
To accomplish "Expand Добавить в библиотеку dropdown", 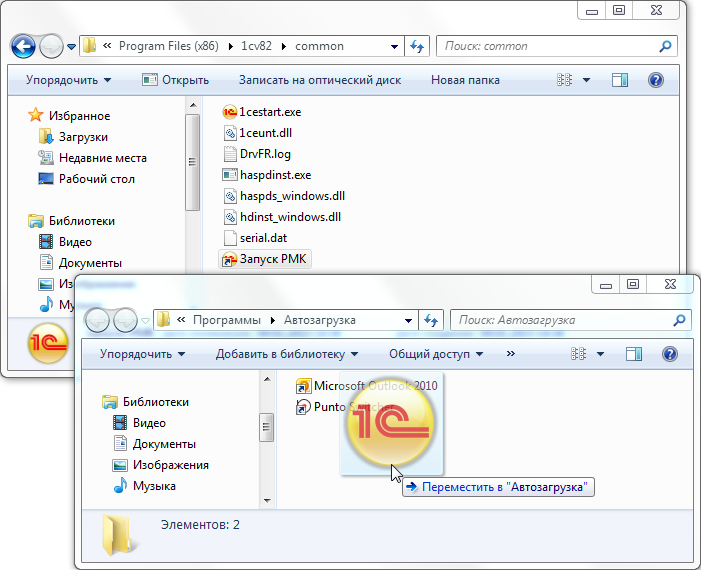I will click(x=287, y=354).
